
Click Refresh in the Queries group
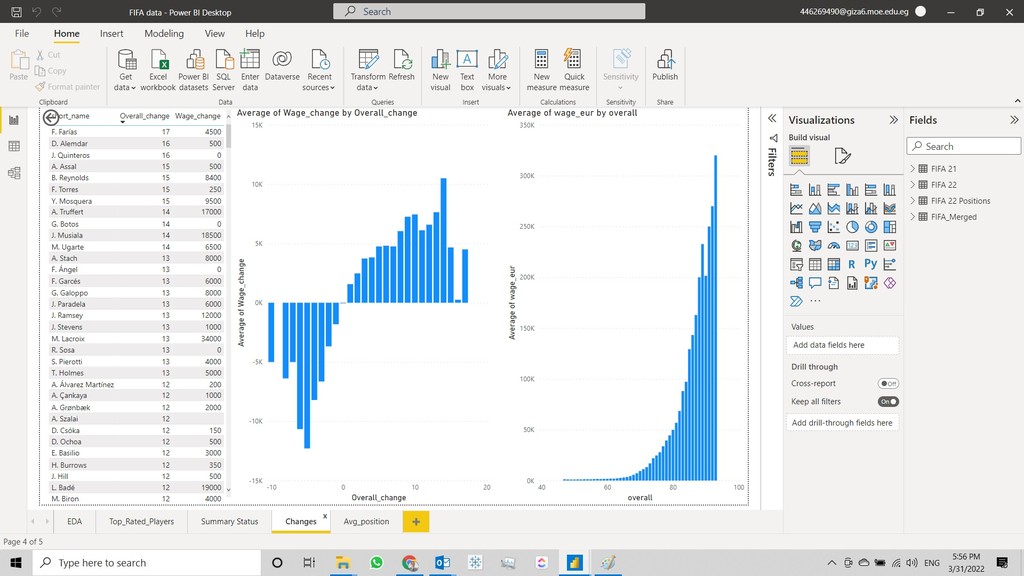click(402, 65)
